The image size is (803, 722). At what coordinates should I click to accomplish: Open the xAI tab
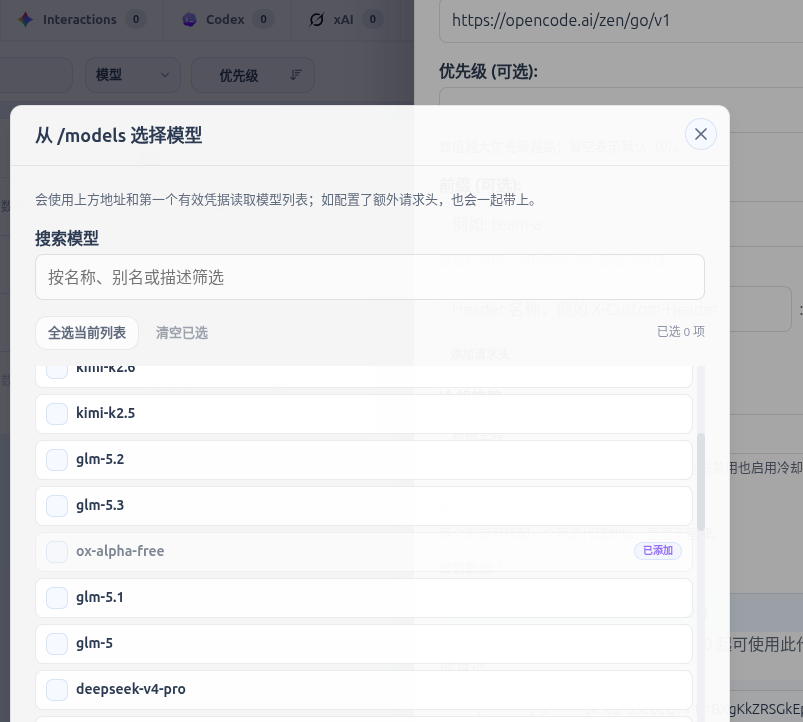point(346,19)
